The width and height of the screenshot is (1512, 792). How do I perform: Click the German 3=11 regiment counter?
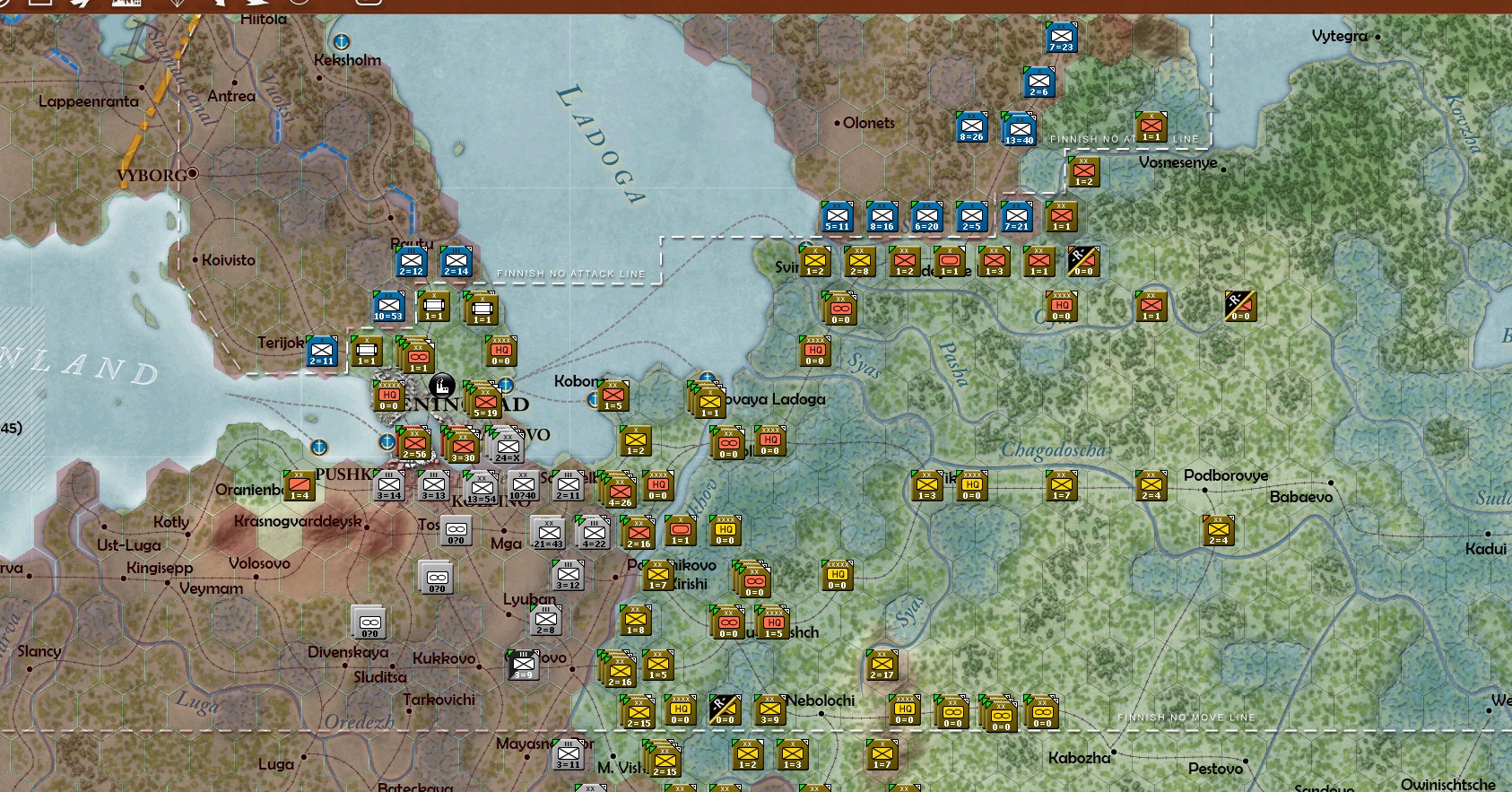[569, 755]
